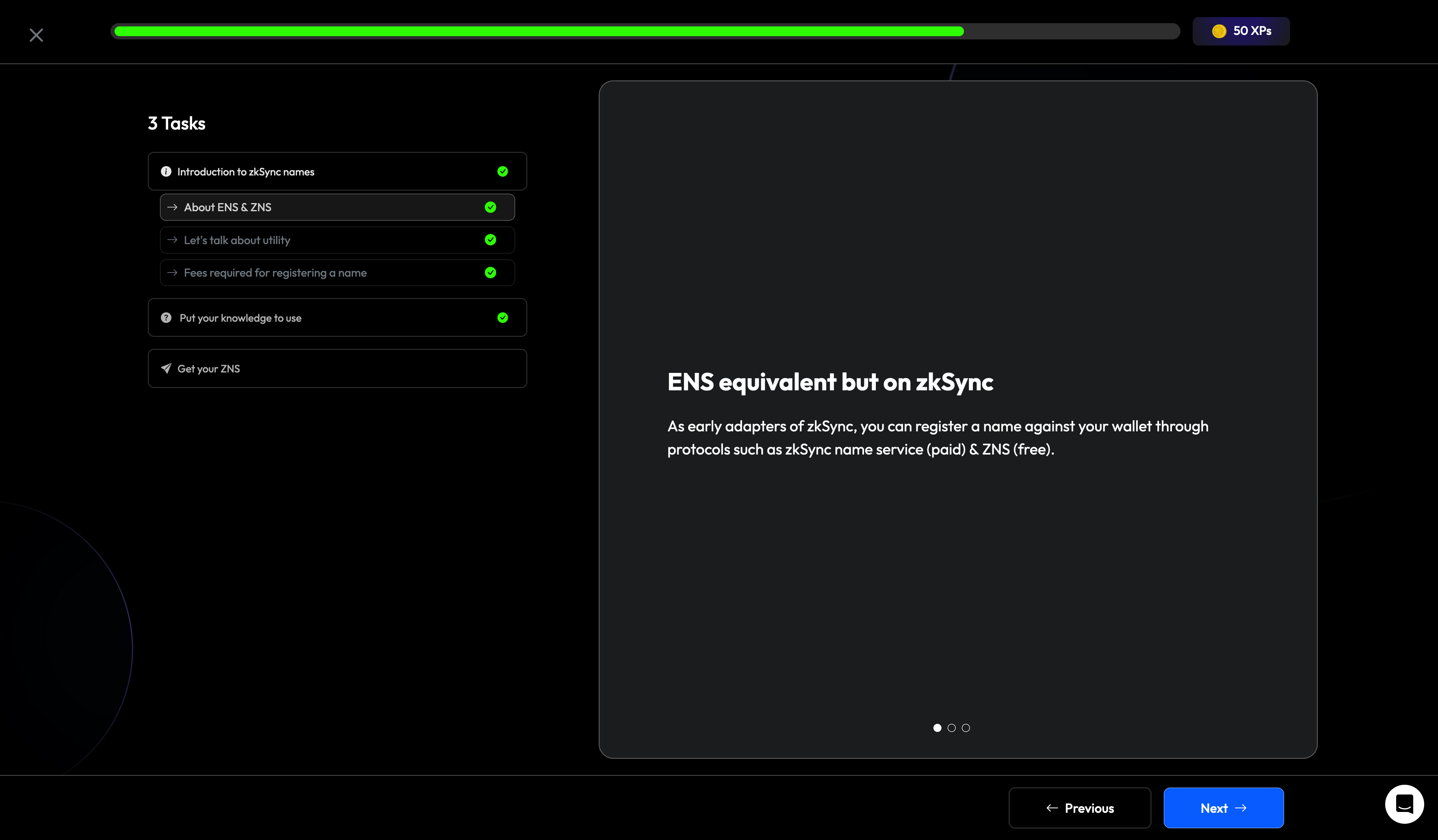Screen dimensions: 1438x840
Task: Select the third slide pagination dot
Action: click(966, 727)
